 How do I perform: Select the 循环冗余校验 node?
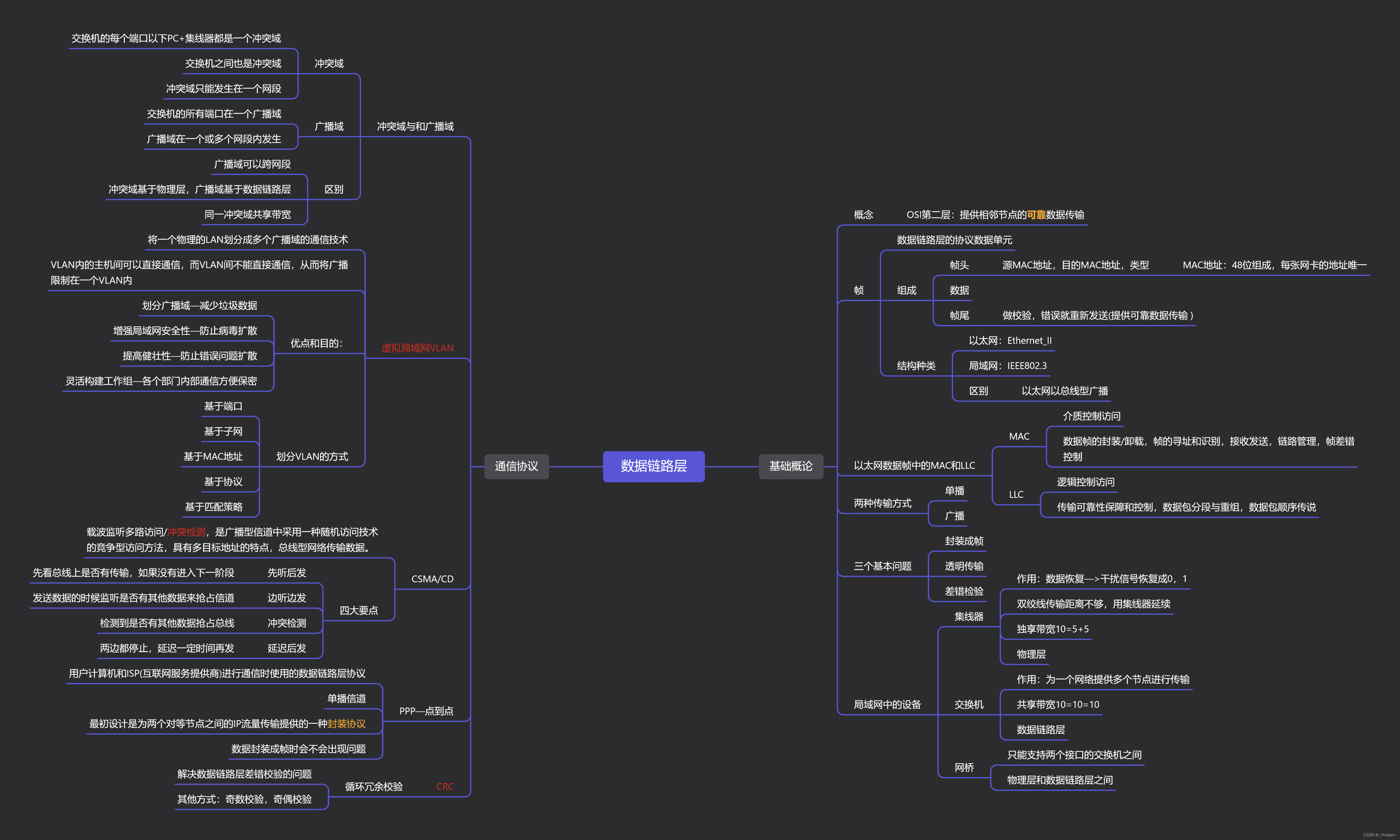tap(374, 786)
